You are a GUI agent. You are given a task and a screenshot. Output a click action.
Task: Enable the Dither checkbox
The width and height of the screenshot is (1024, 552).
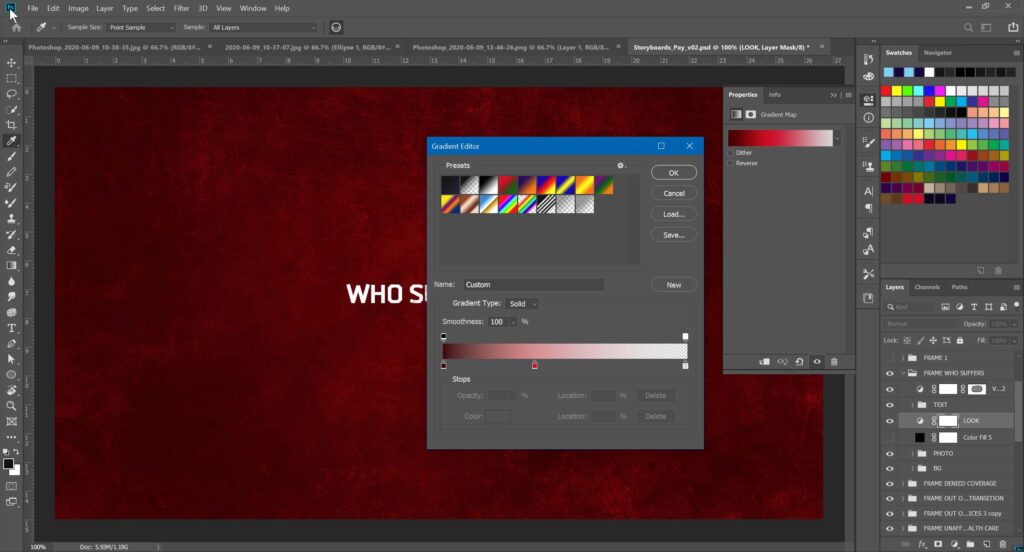tap(731, 153)
